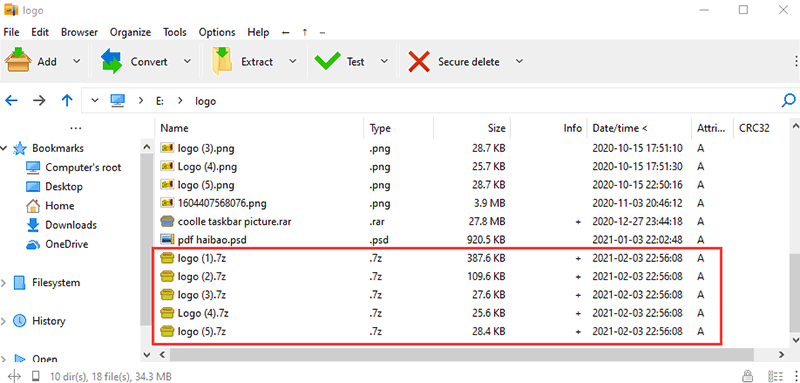The height and width of the screenshot is (383, 800).
Task: Open the File menu
Action: coord(11,32)
